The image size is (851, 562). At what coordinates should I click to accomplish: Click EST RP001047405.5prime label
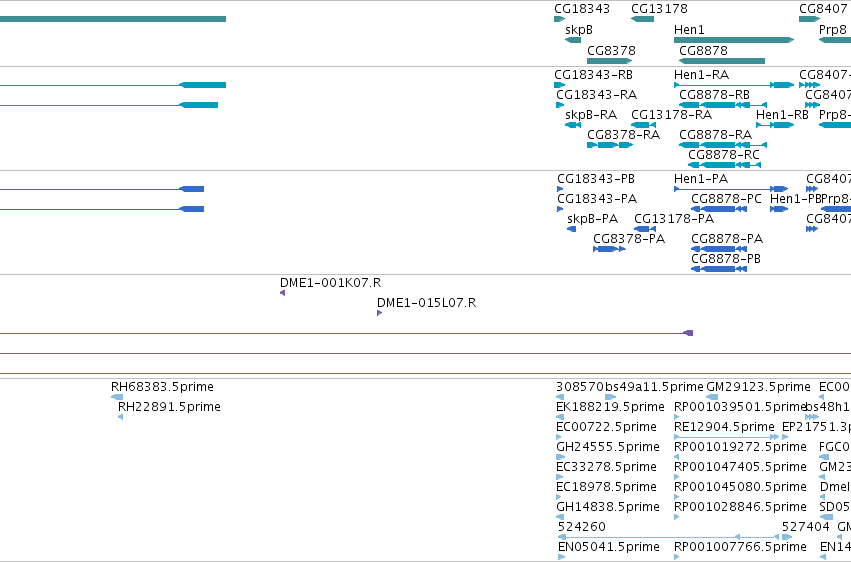[x=740, y=467]
